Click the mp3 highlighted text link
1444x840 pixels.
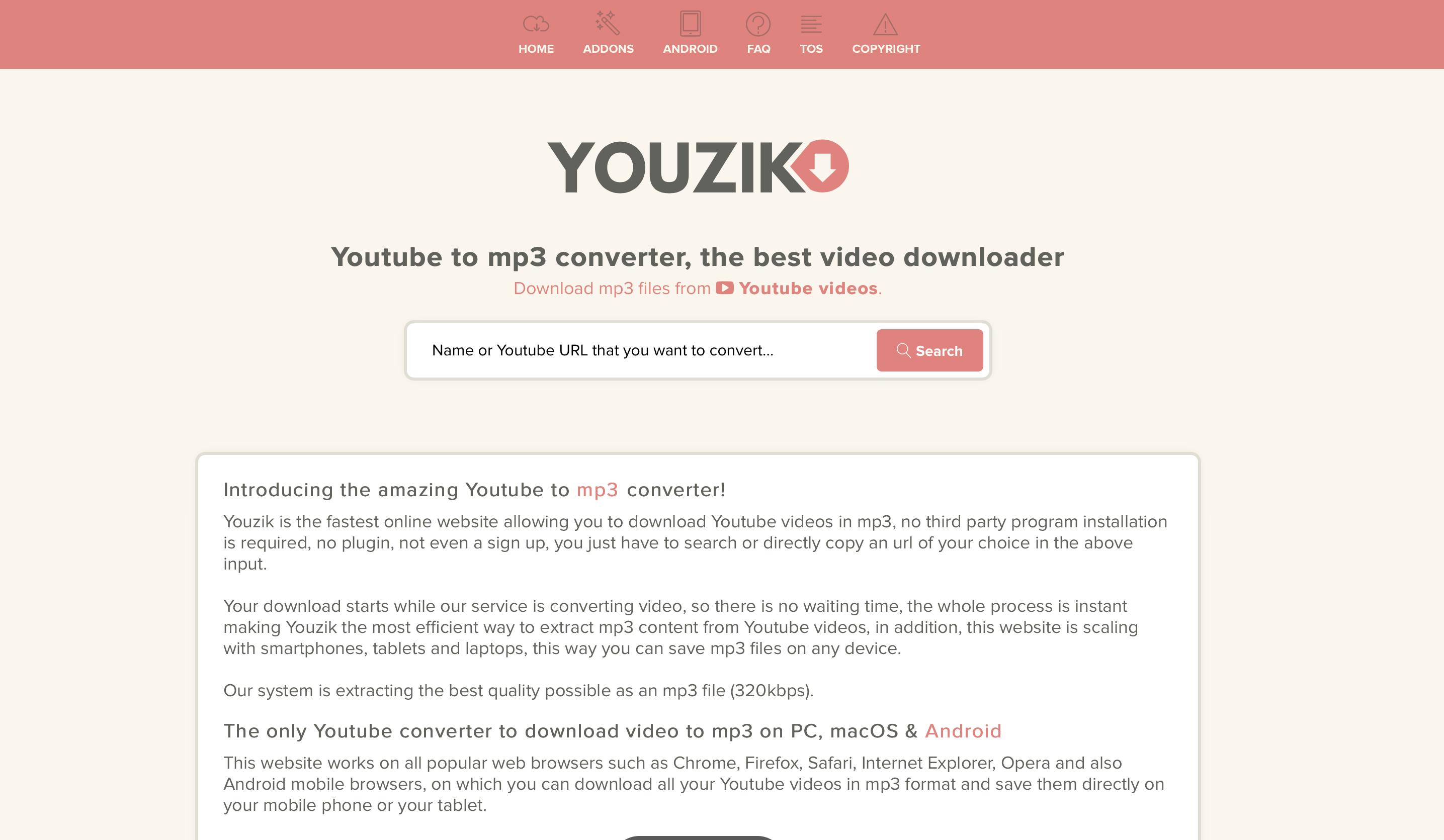(x=597, y=490)
